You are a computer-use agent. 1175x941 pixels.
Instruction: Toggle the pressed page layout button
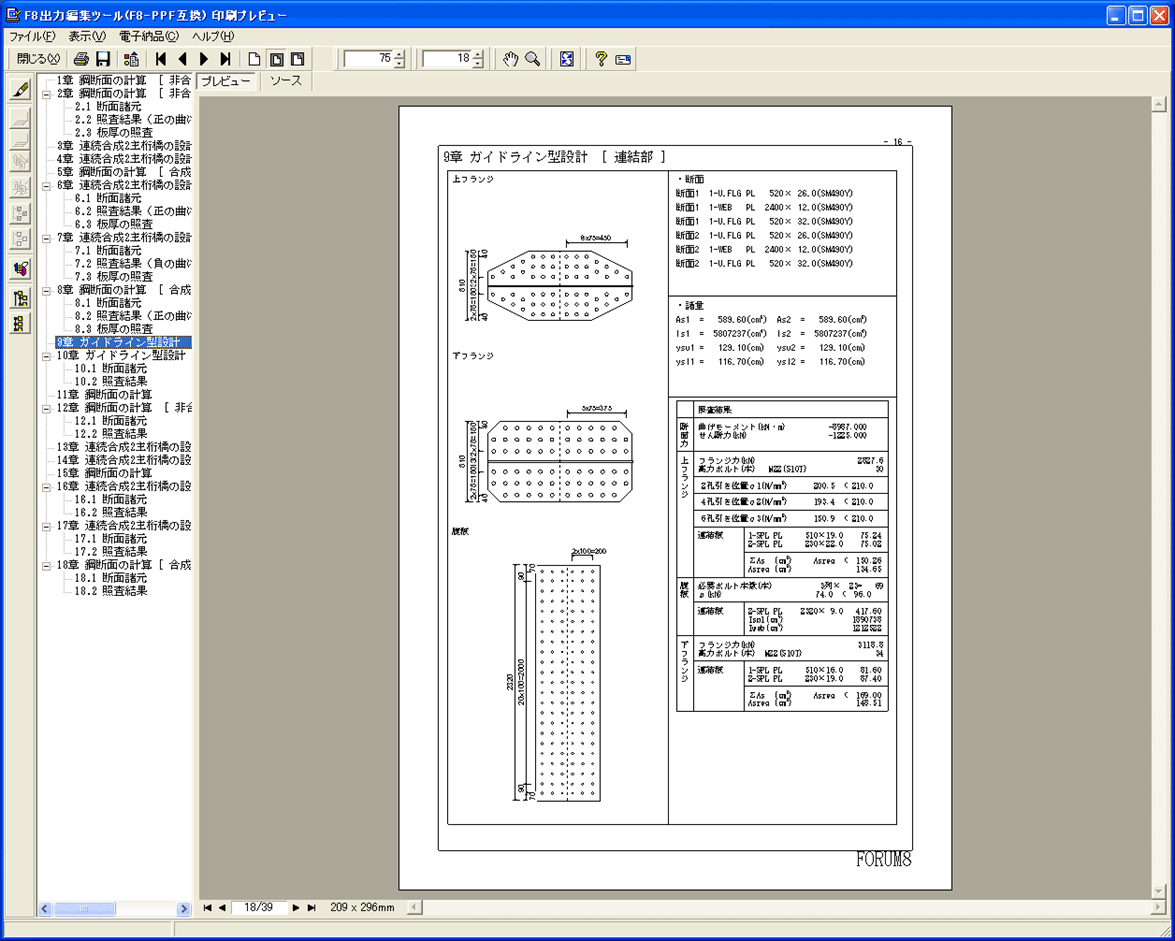point(277,59)
